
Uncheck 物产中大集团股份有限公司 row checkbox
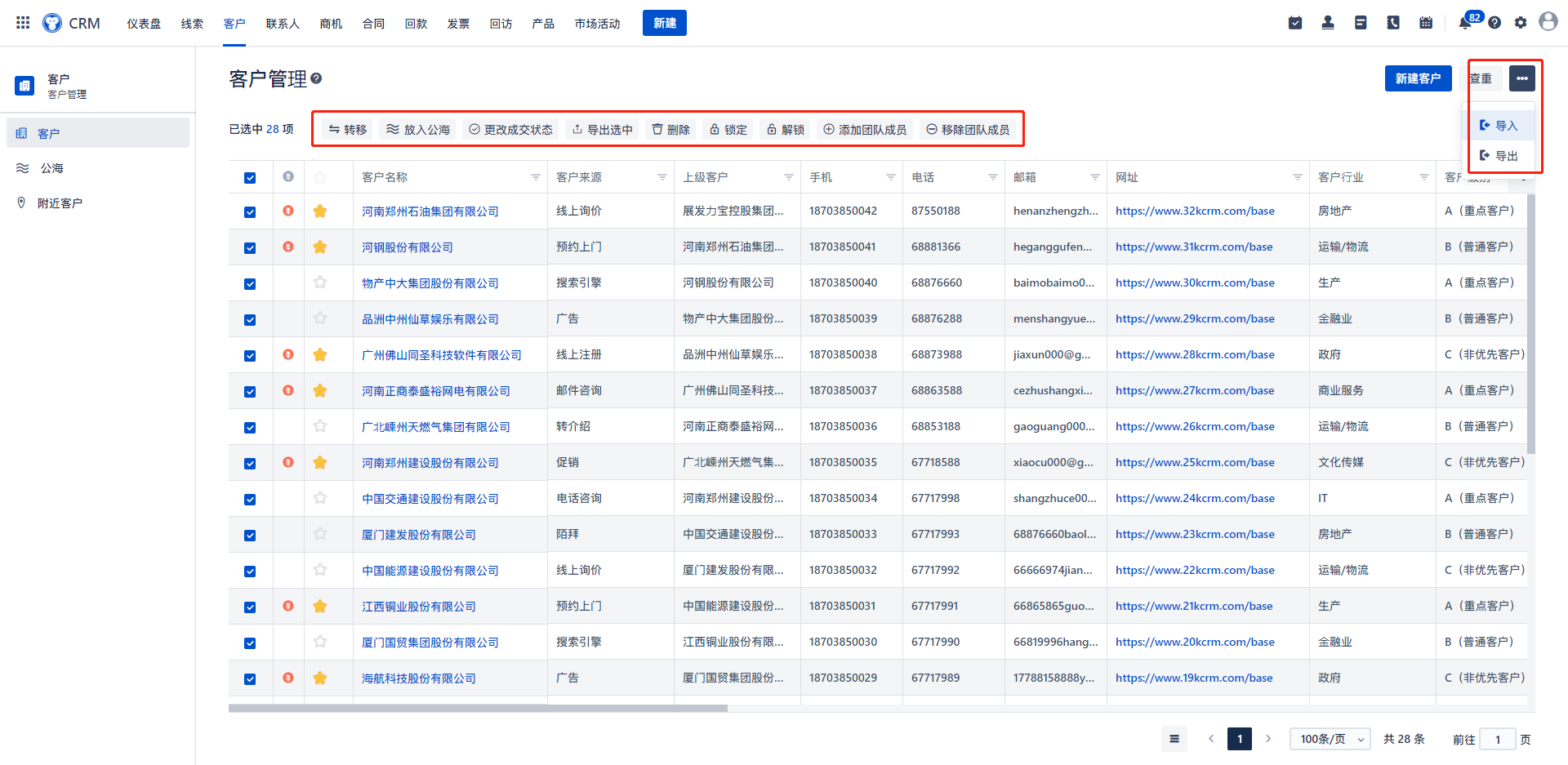pyautogui.click(x=250, y=284)
